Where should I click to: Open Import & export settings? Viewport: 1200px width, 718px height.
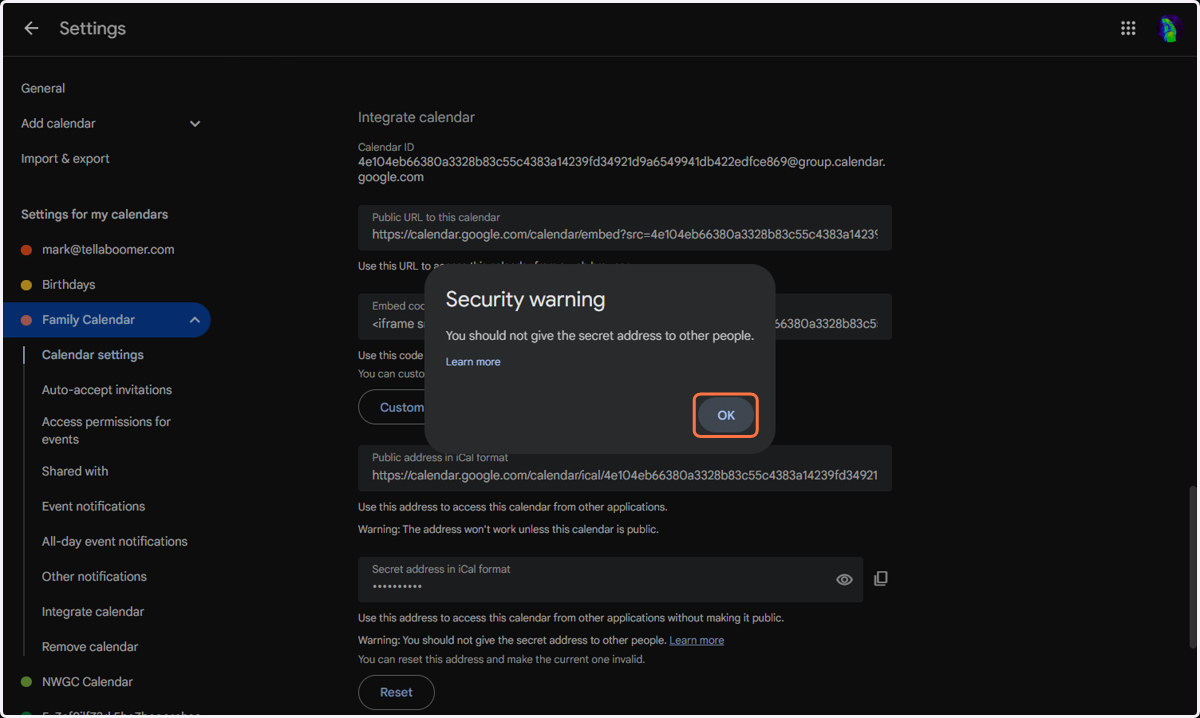(x=65, y=158)
